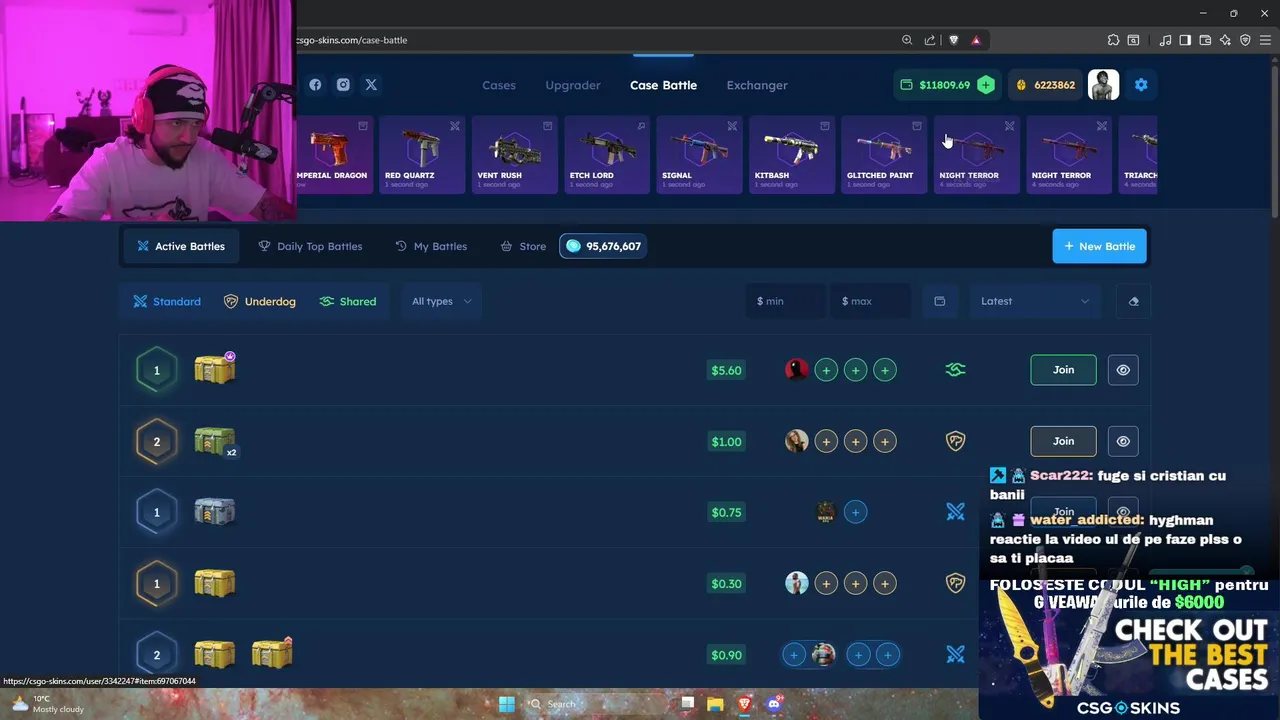Focus the $ min price field
Screen dimensions: 1280x720
[x=786, y=301]
